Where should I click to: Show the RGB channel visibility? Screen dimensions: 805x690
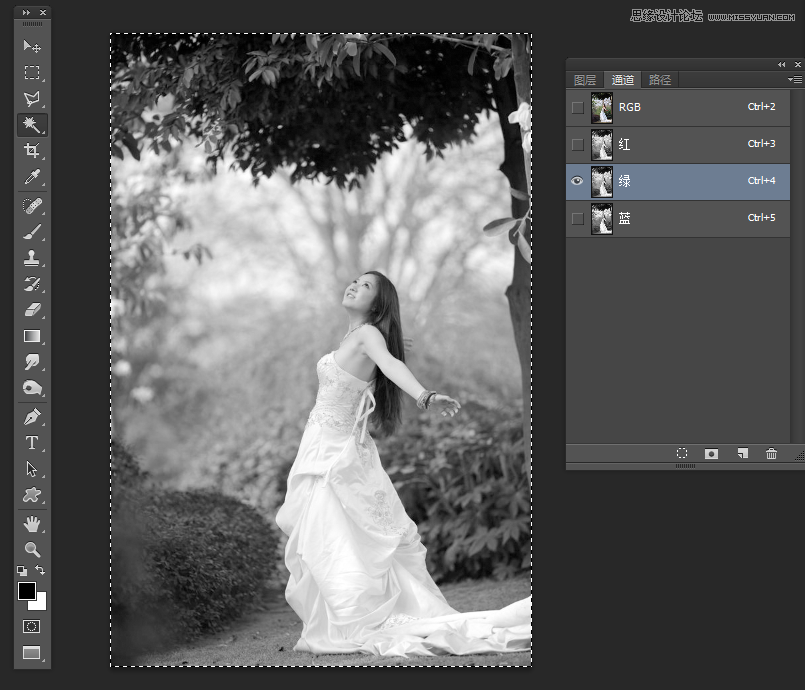pos(577,107)
